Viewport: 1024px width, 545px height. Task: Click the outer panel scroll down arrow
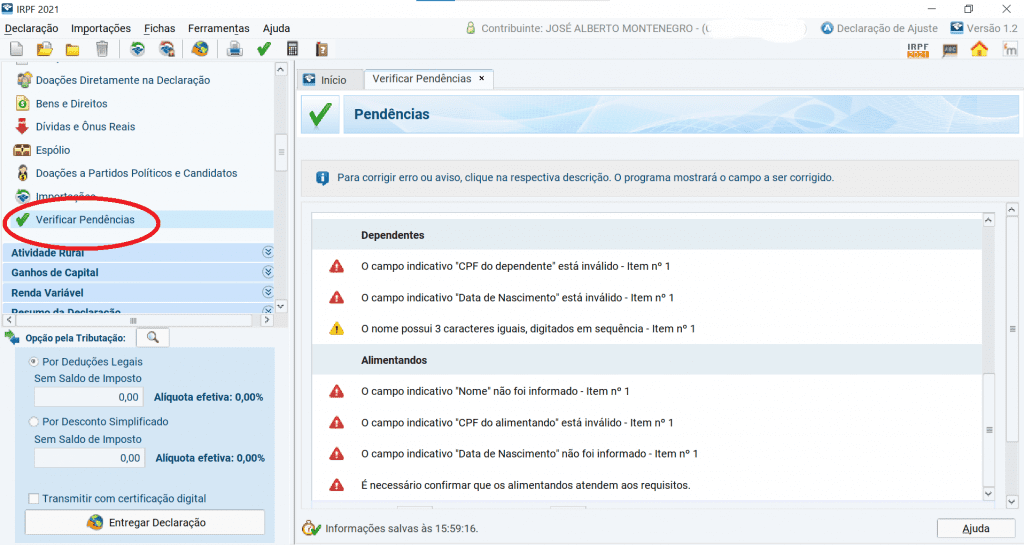pos(1012,501)
